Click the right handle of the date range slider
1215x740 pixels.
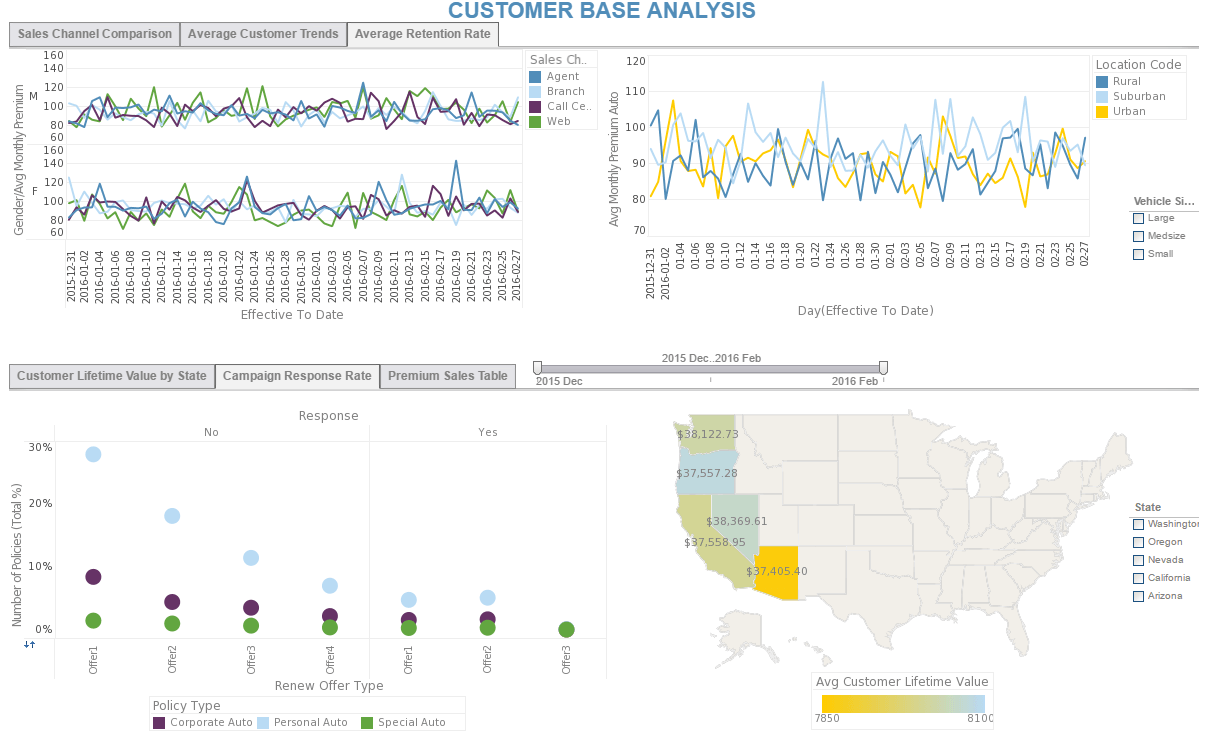[883, 368]
